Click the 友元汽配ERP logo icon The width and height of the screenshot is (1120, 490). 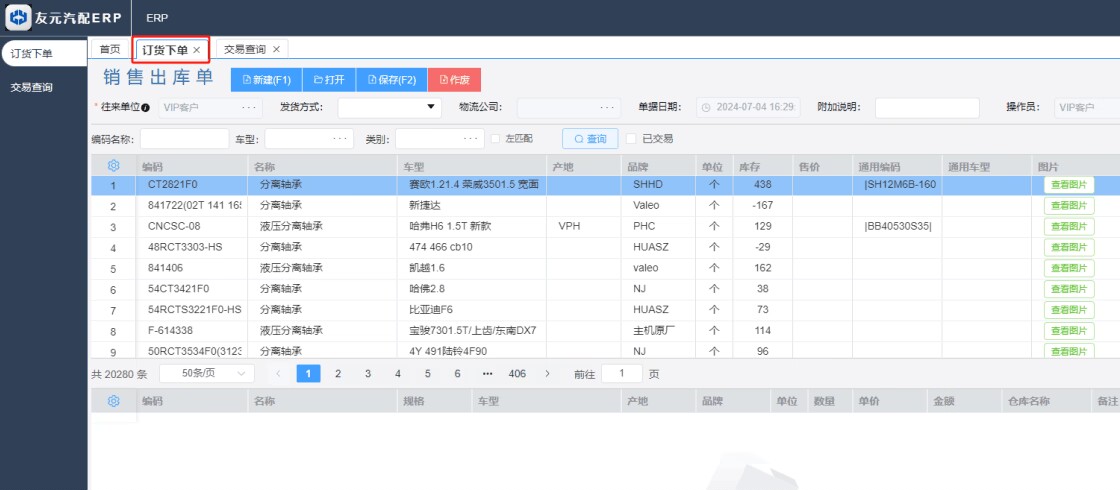19,18
